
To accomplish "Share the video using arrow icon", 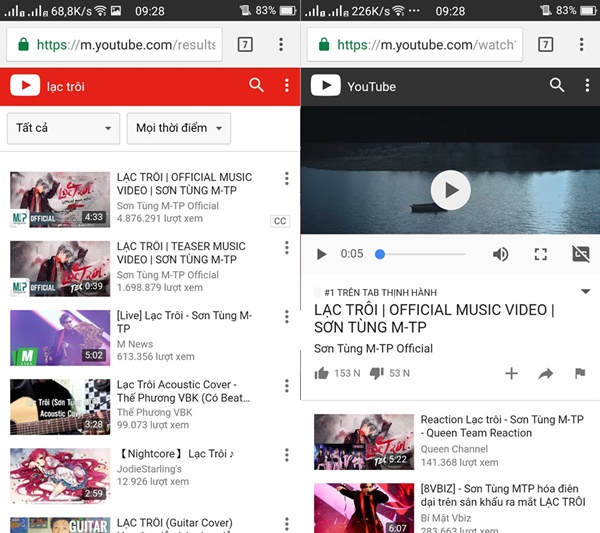I will [545, 373].
